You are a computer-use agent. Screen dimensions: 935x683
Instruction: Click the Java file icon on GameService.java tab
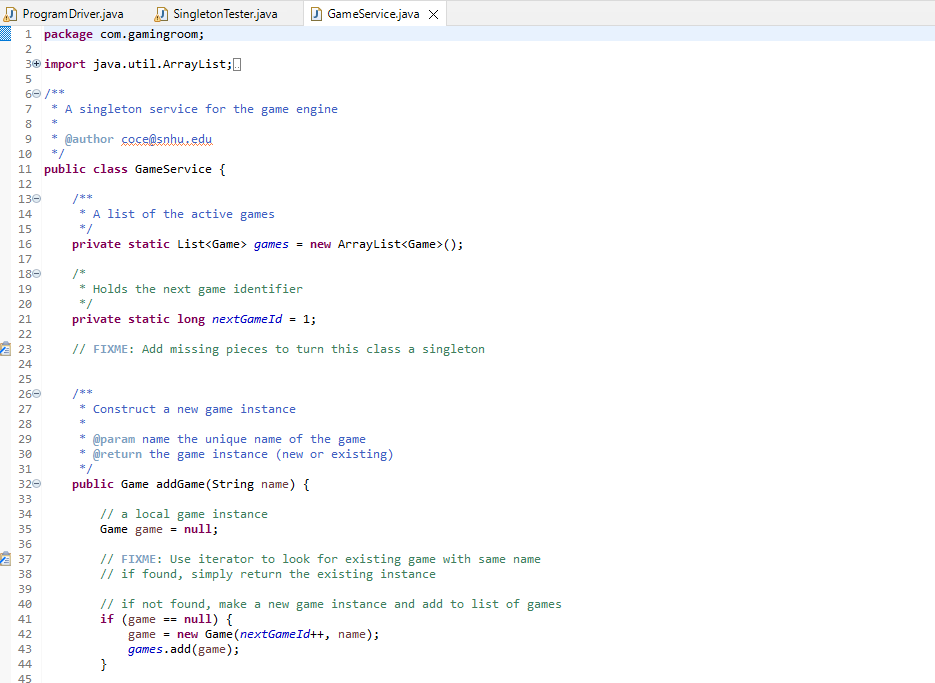click(x=318, y=14)
